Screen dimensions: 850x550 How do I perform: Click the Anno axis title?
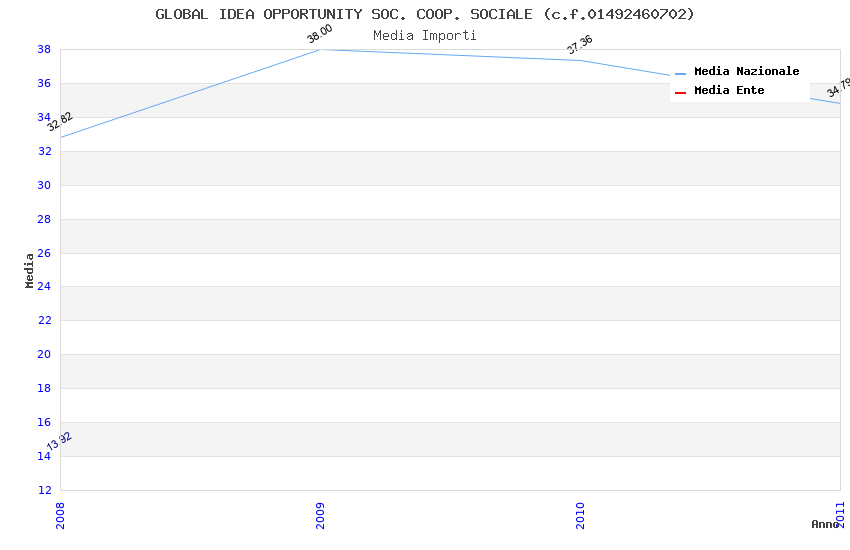coord(825,524)
